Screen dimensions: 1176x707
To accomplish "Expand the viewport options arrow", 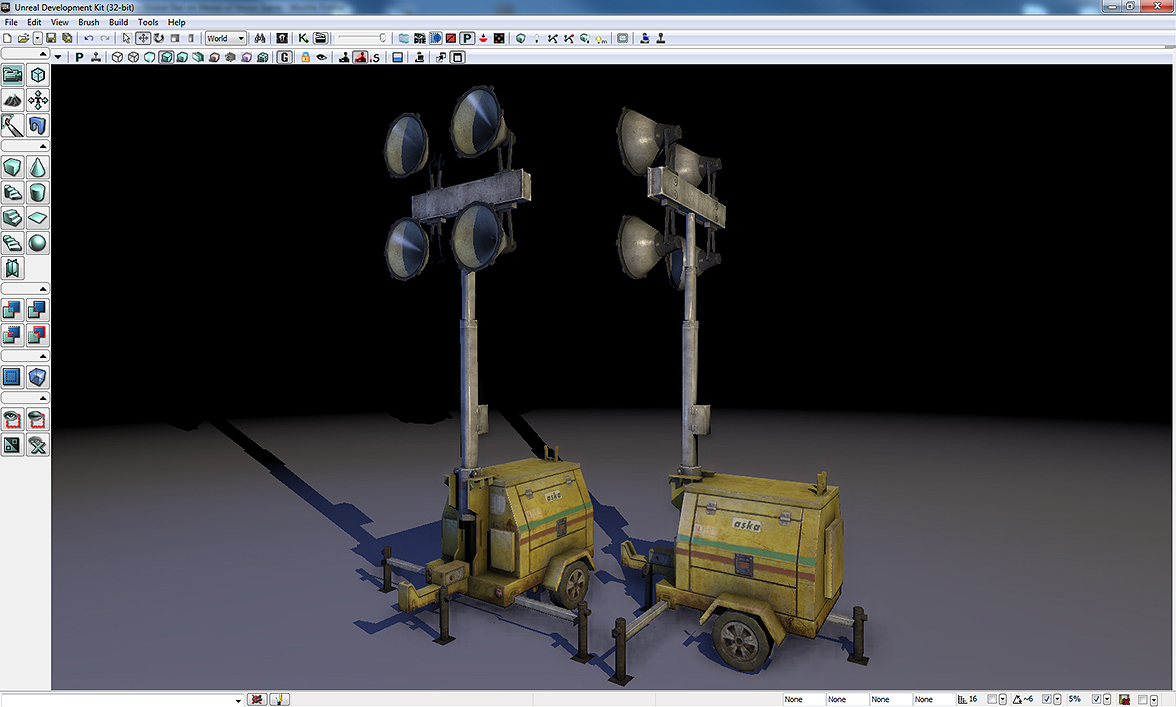I will point(58,57).
